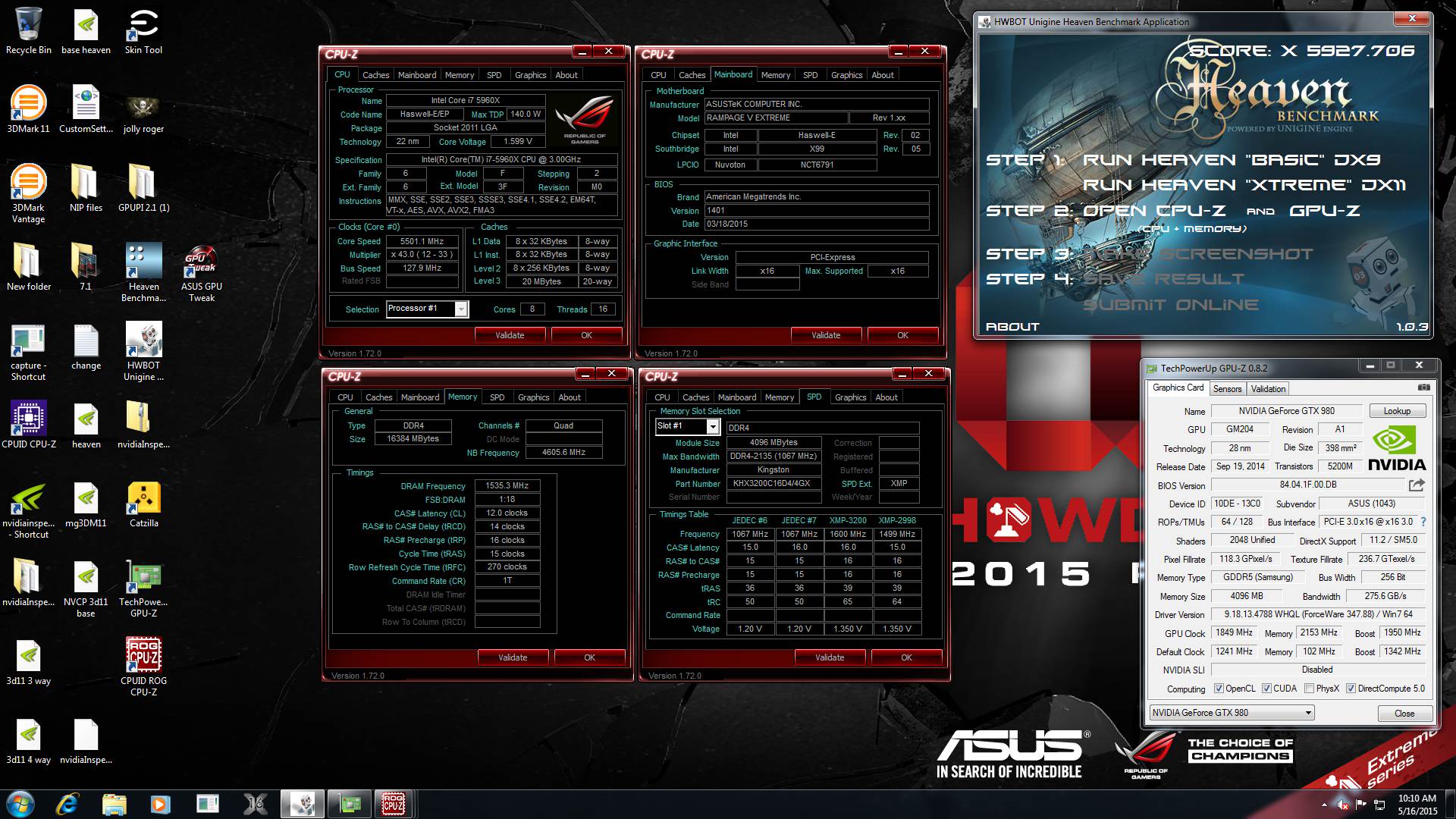Image resolution: width=1456 pixels, height=819 pixels.
Task: Launch TechPowerUp GPU-Z desktop shortcut
Action: 143,589
